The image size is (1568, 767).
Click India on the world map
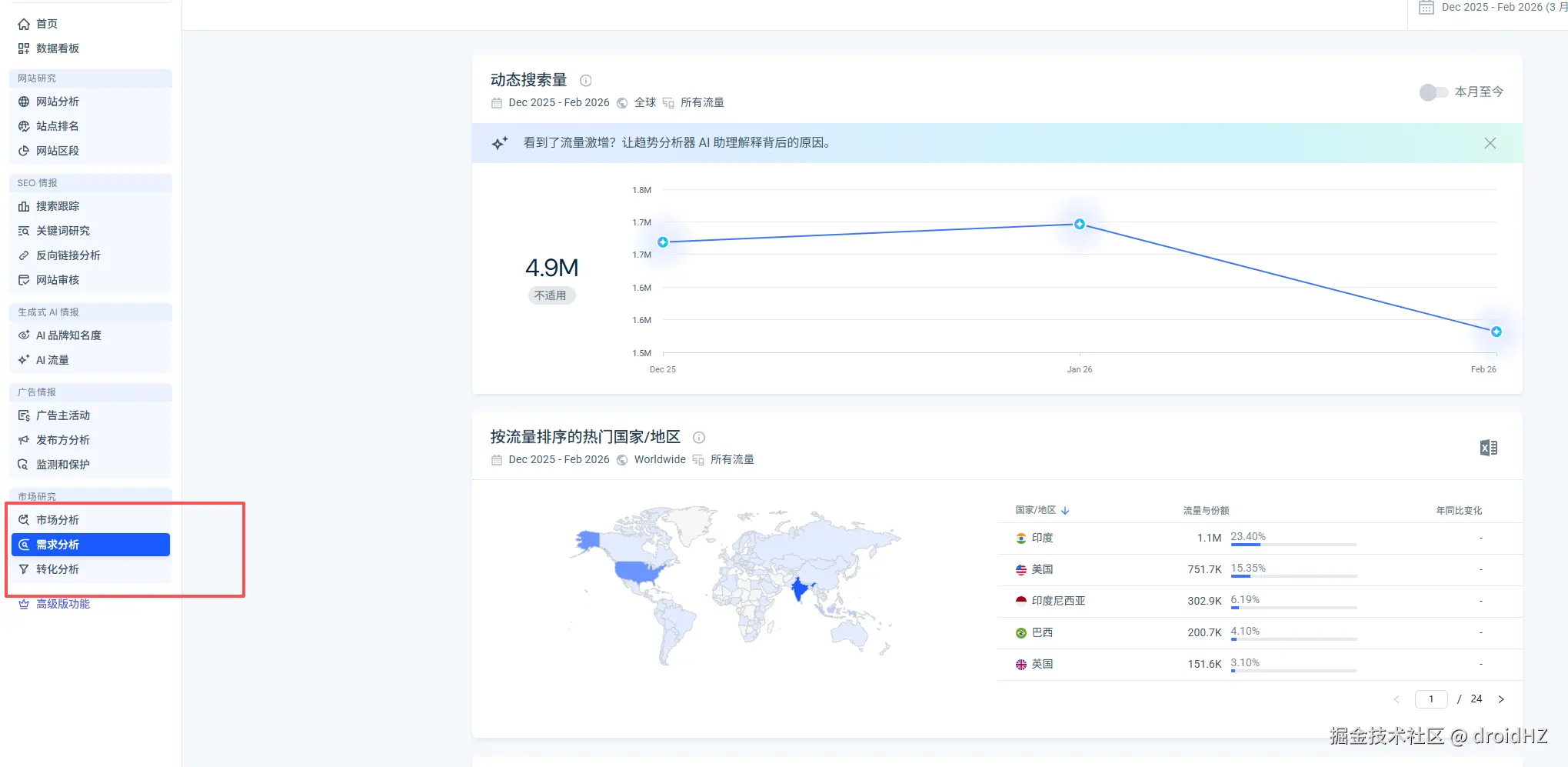click(x=800, y=589)
